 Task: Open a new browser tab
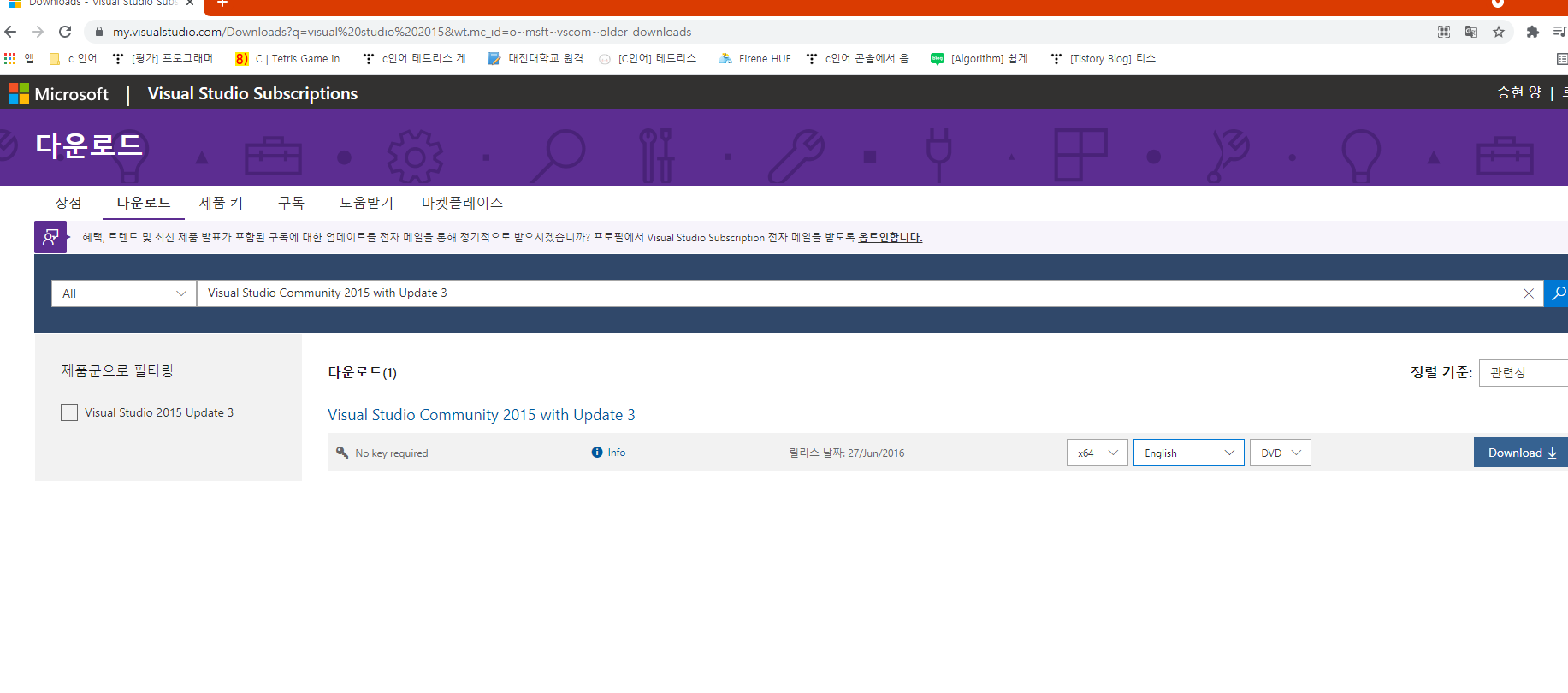[x=222, y=3]
